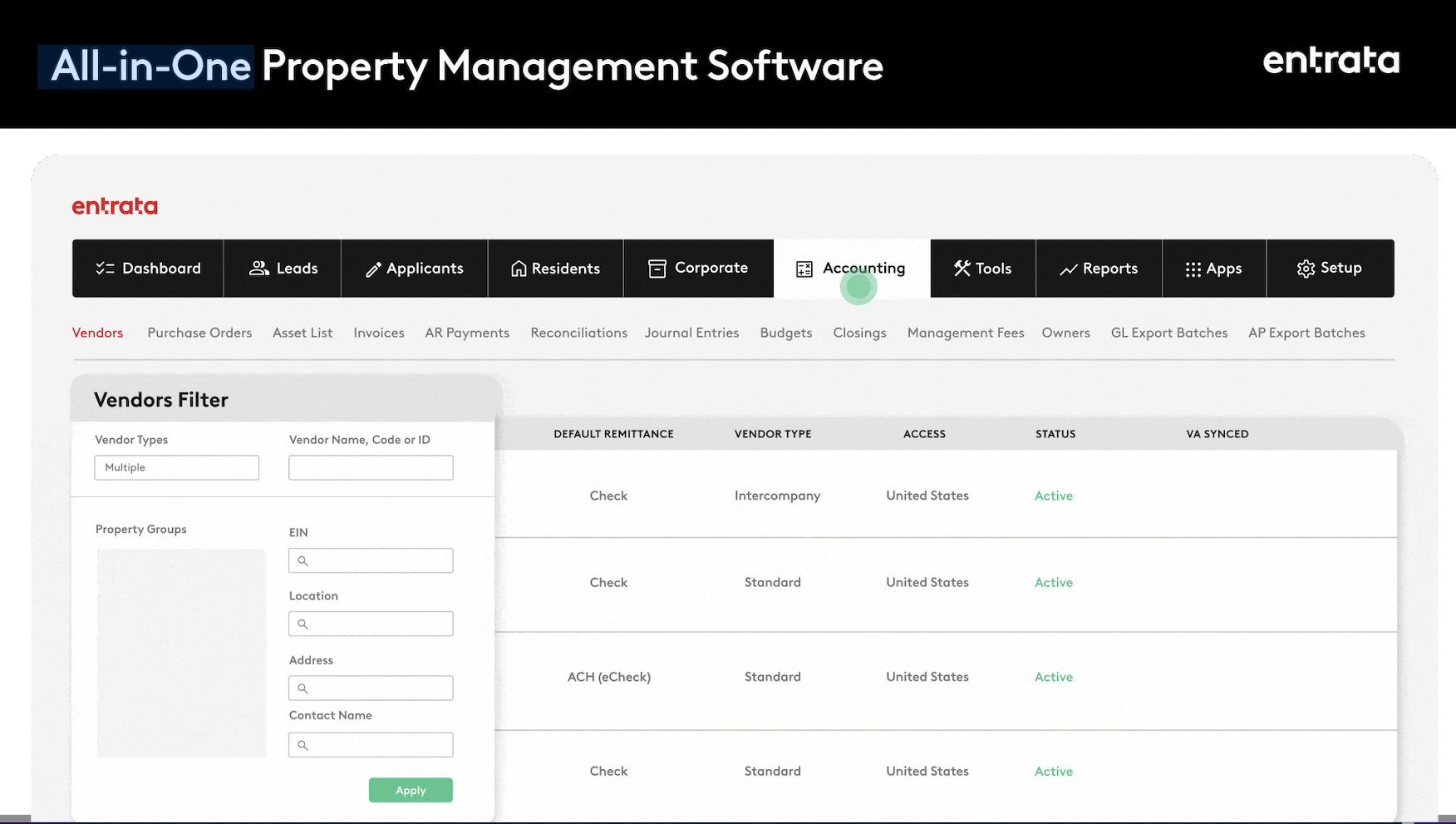Open the Apps grid icon
Screen dimensions: 1456x824
pos(1192,268)
